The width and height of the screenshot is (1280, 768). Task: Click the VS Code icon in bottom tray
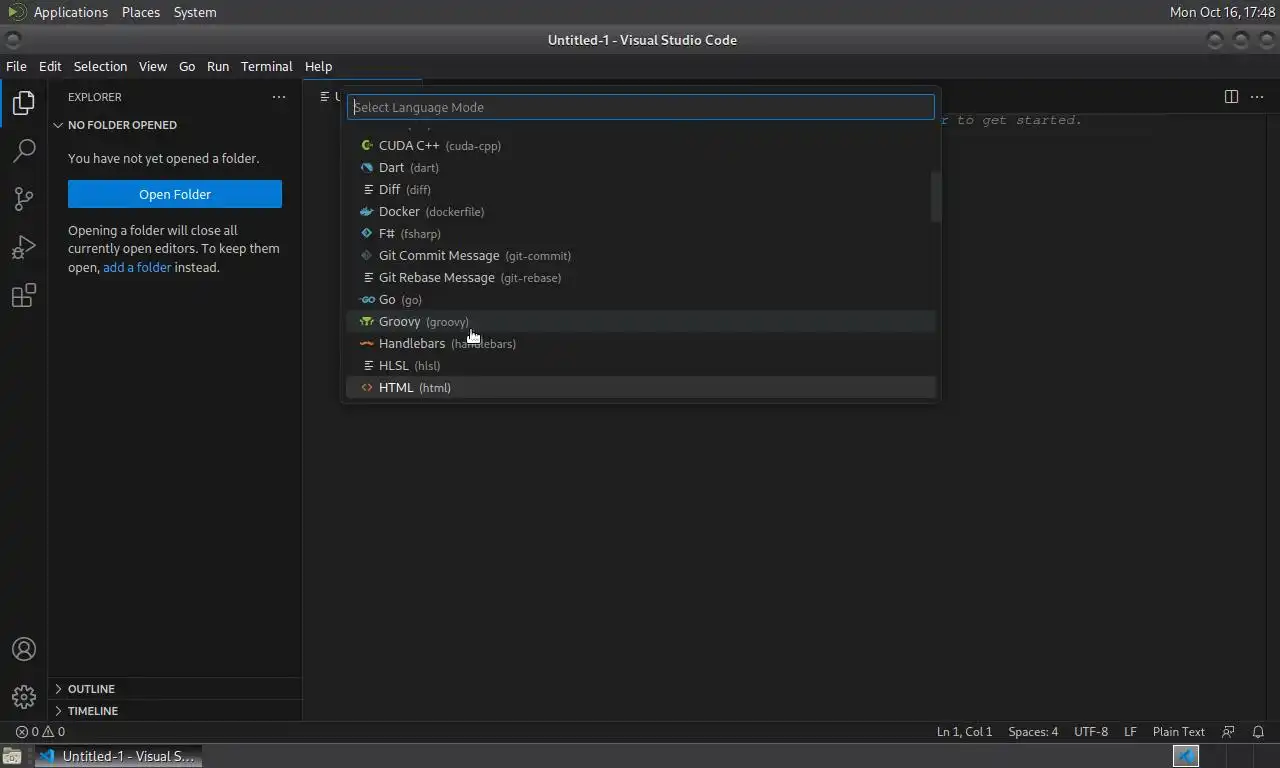(x=1186, y=756)
